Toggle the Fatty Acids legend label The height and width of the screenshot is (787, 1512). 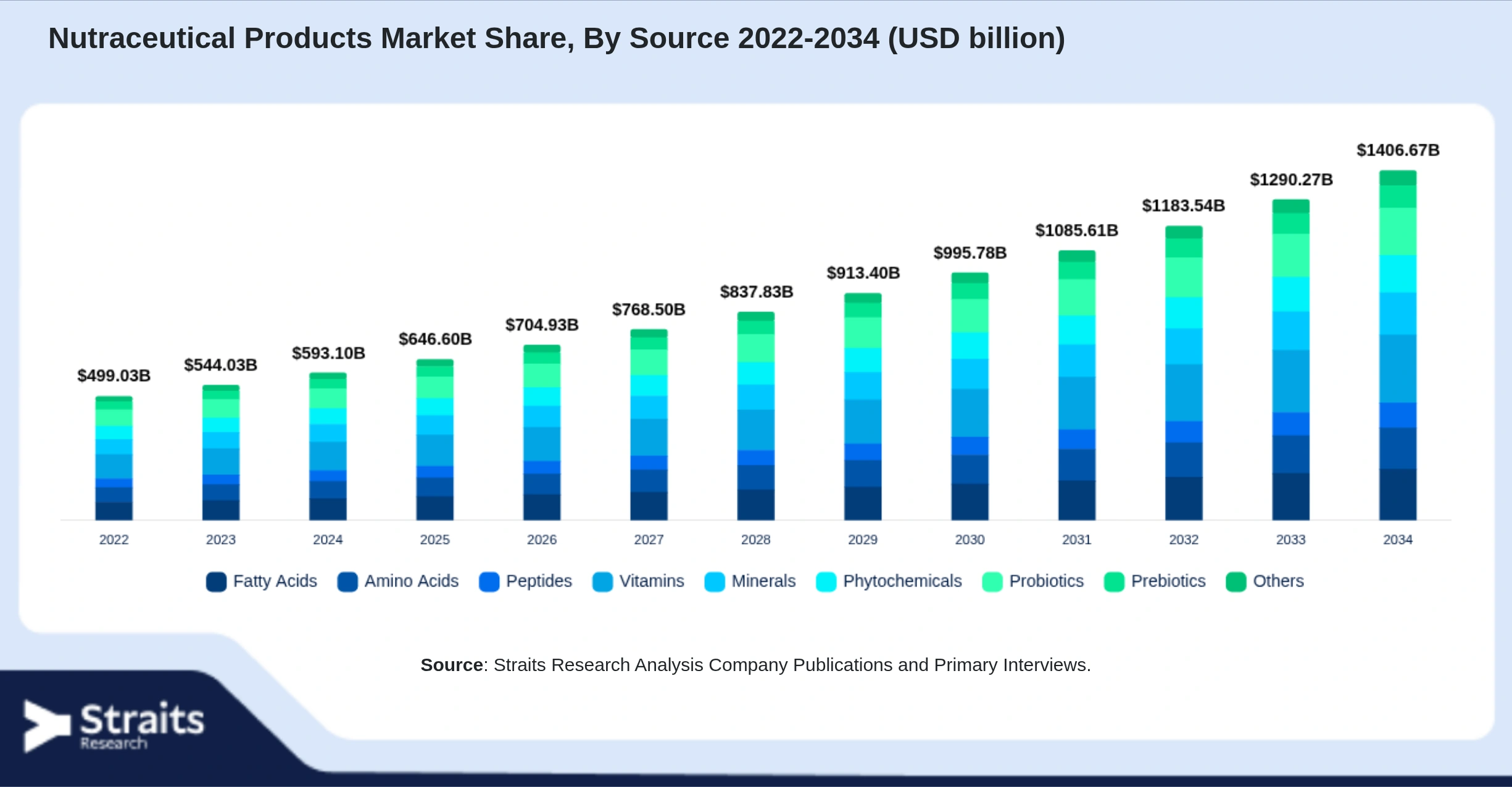click(x=275, y=581)
